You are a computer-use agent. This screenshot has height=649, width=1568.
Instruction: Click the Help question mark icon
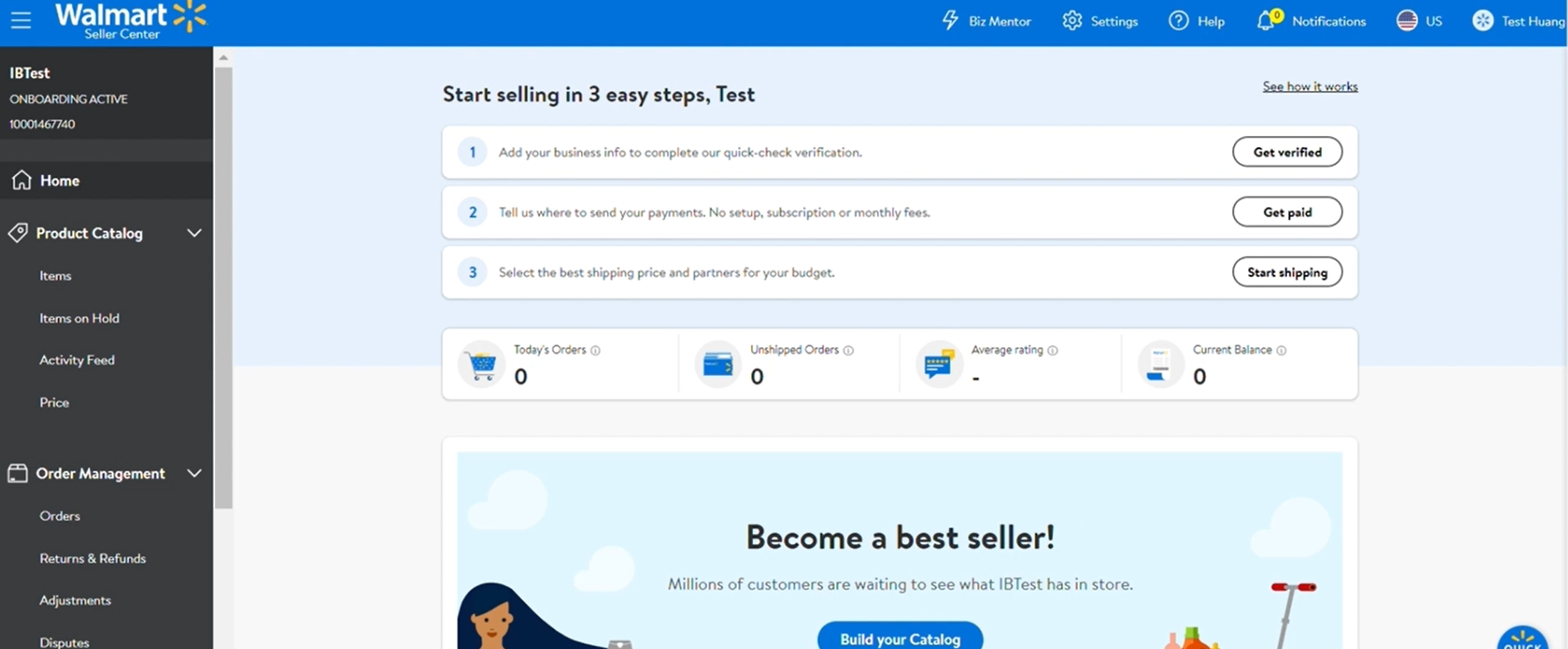(1178, 21)
